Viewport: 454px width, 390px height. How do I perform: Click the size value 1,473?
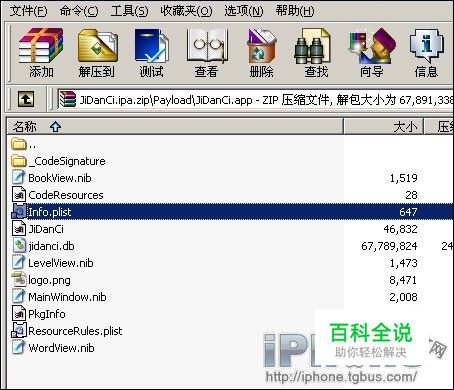404,263
